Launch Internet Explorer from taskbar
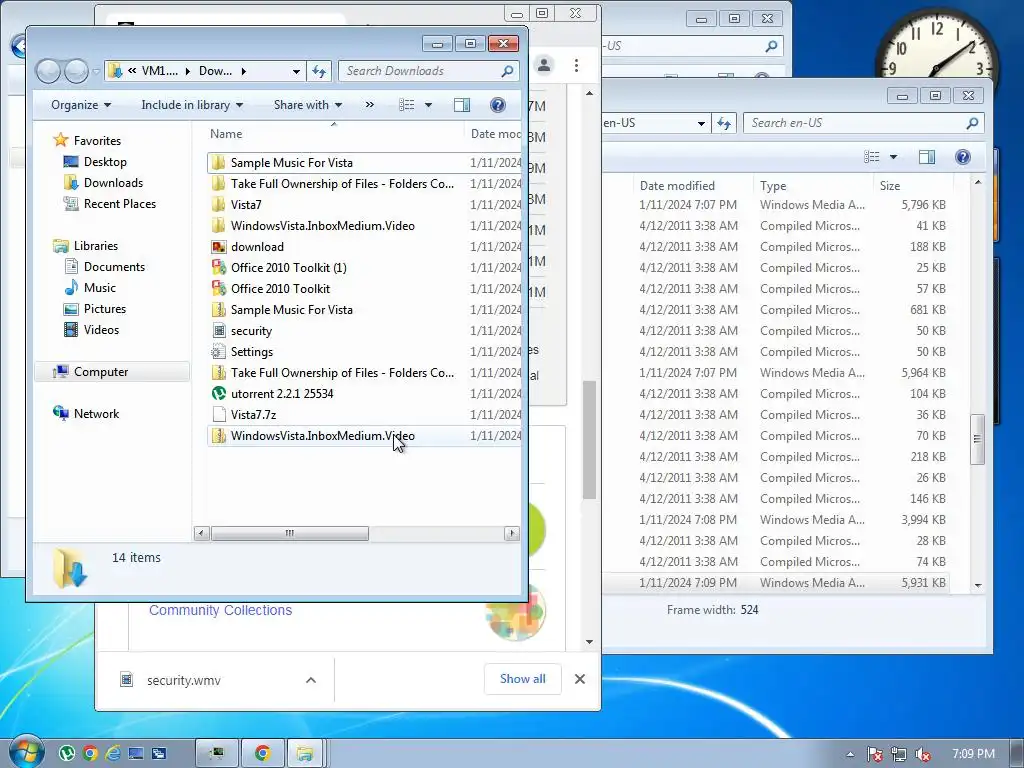The height and width of the screenshot is (768, 1024). (x=112, y=754)
